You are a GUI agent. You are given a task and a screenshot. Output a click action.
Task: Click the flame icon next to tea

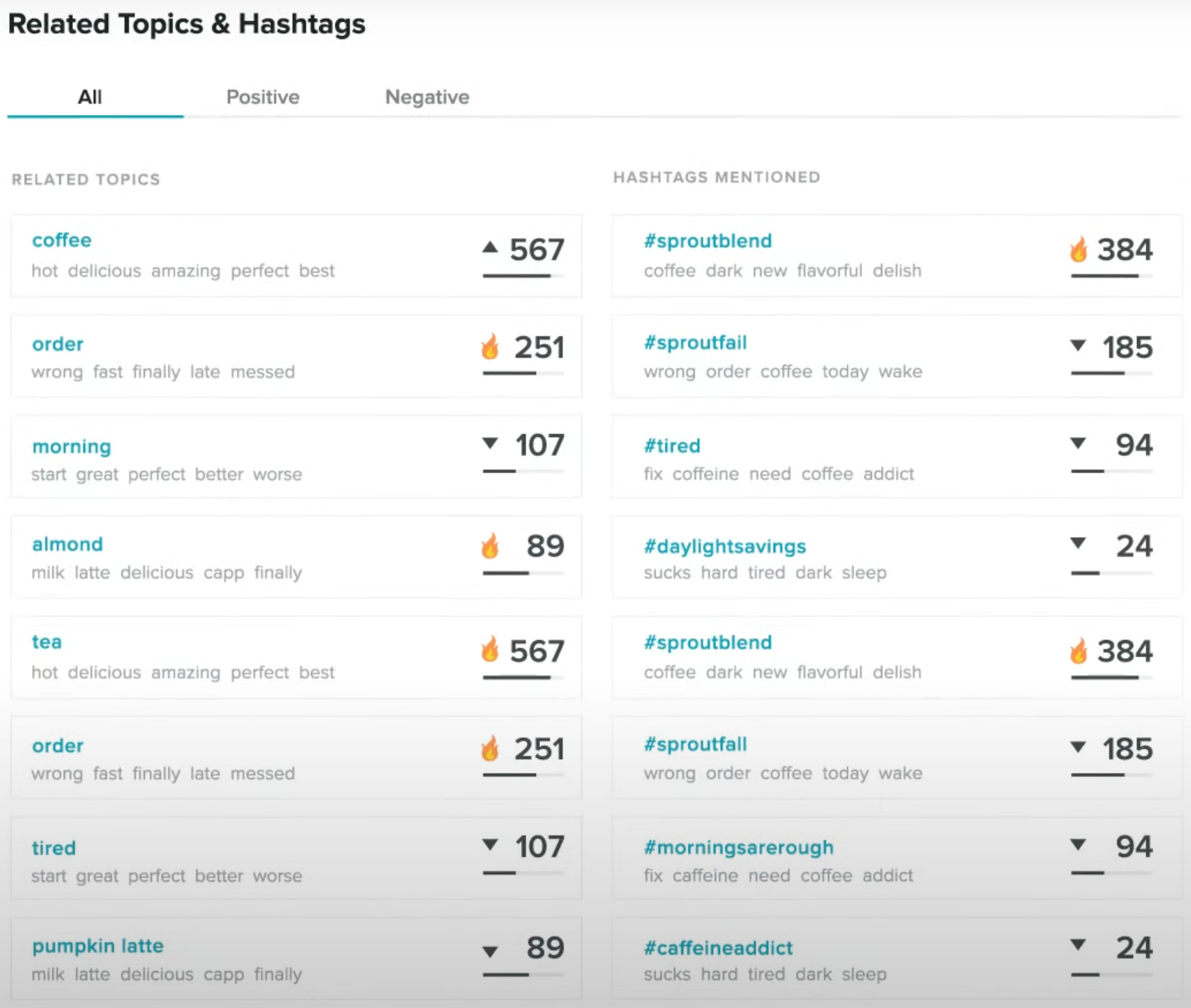[x=490, y=650]
